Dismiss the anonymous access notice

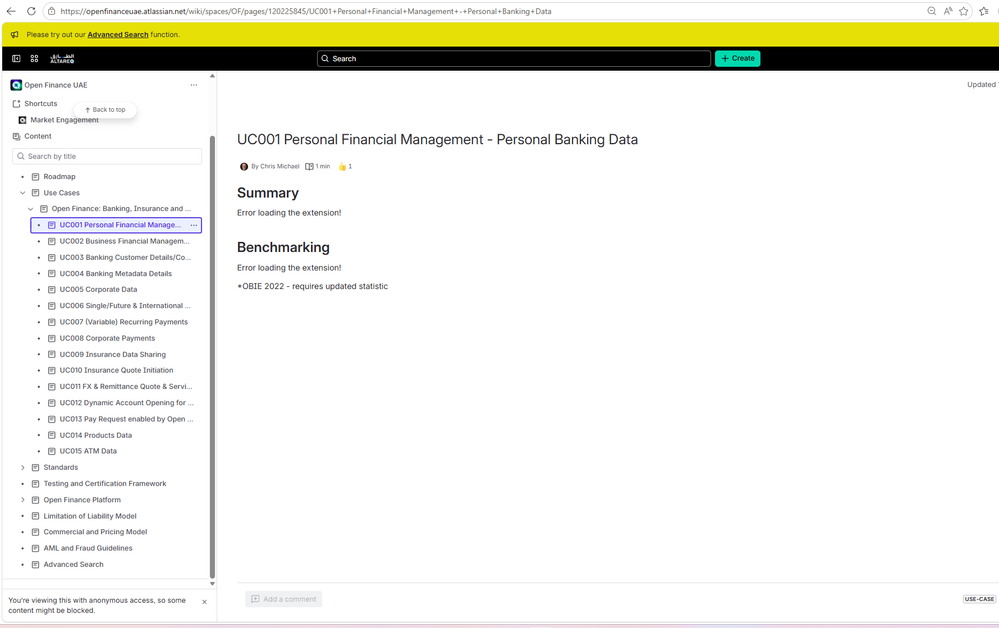205,602
